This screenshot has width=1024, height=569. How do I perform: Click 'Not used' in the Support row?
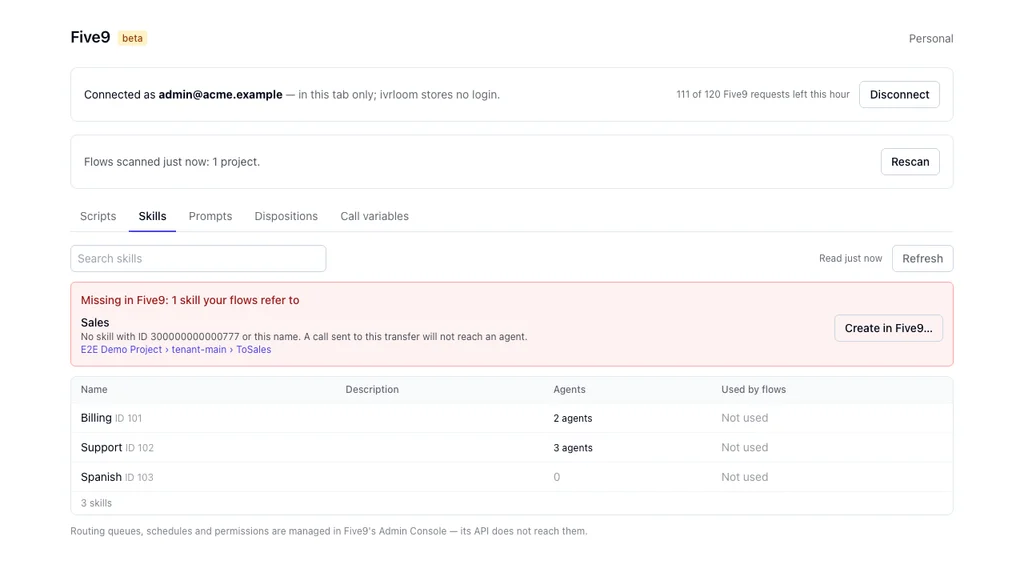(744, 447)
